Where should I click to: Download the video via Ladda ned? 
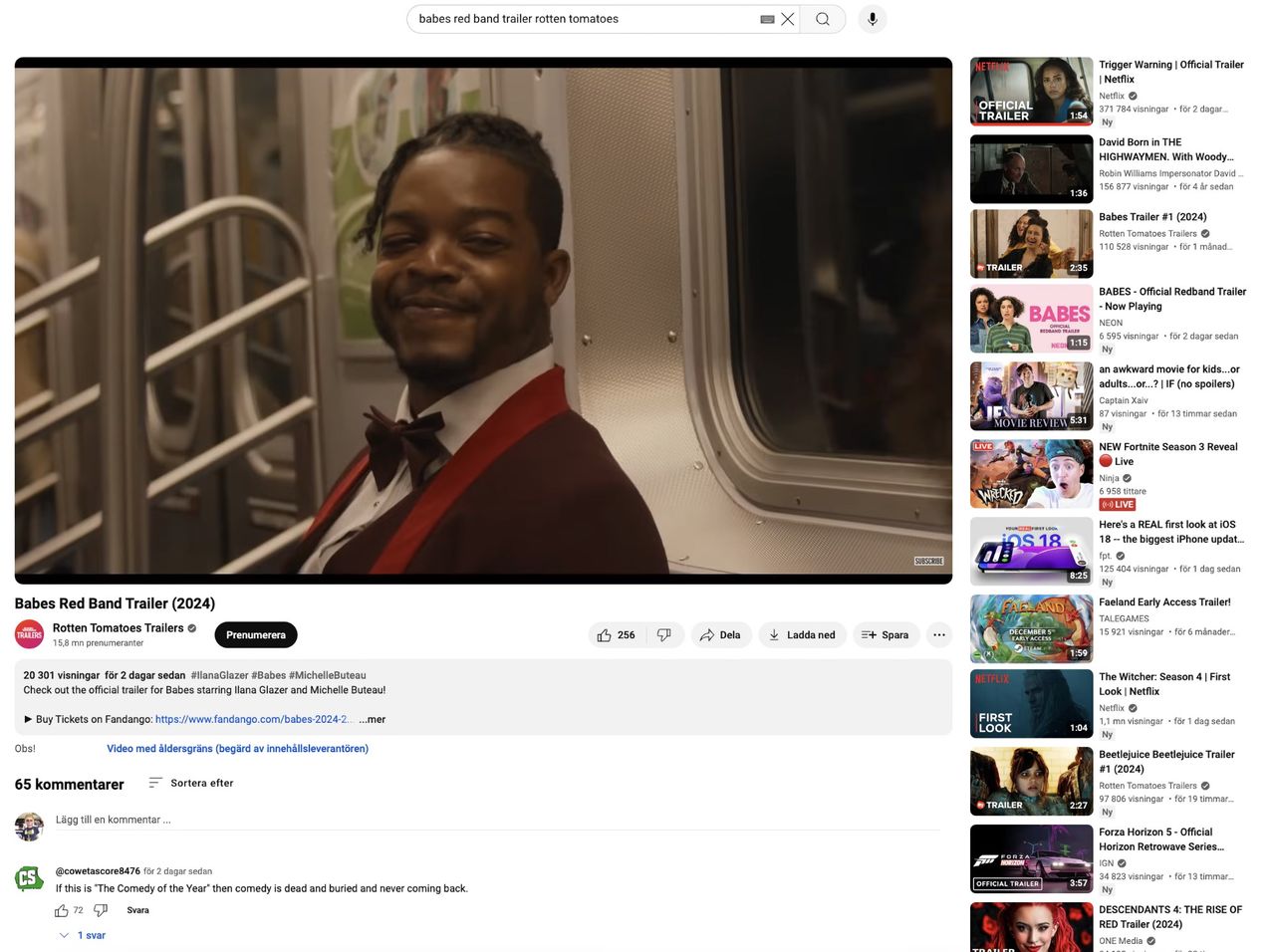802,635
